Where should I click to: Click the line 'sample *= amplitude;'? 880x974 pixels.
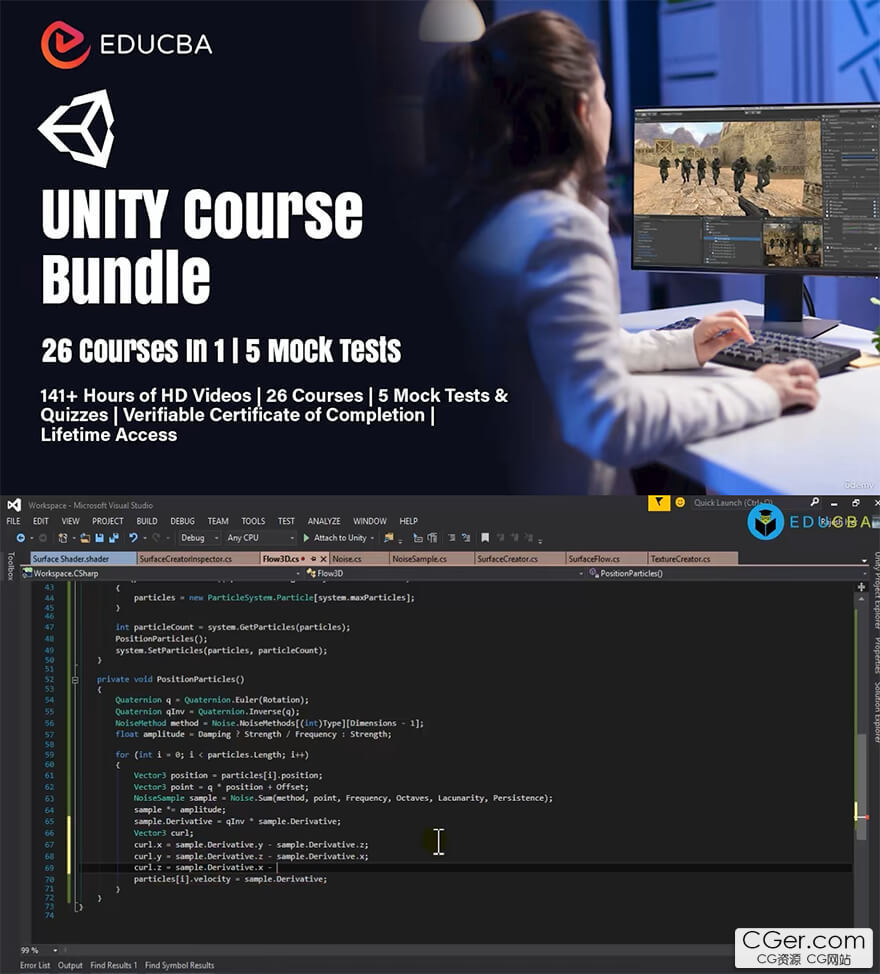point(179,810)
